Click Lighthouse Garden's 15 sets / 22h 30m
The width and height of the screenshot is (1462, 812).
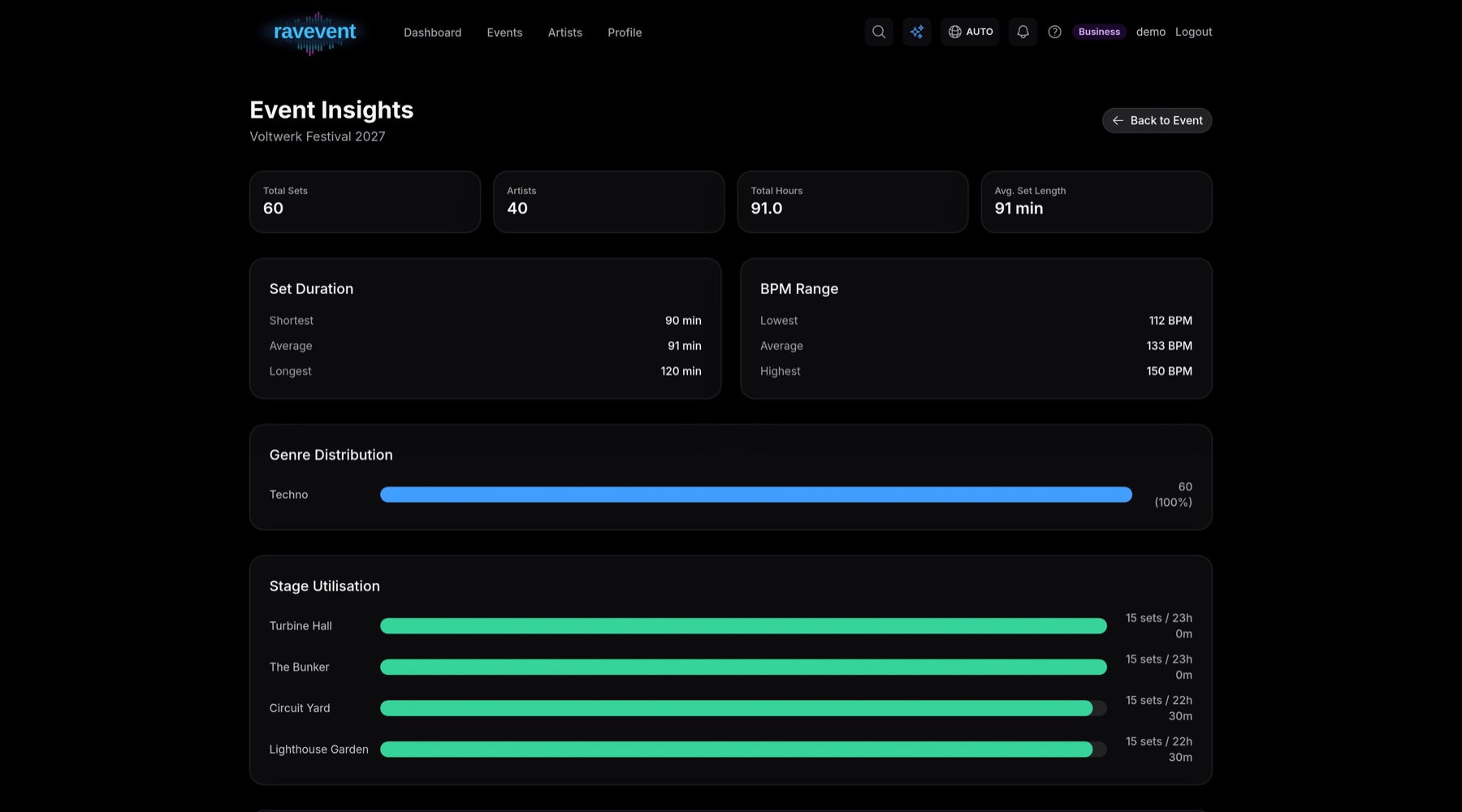pos(1159,749)
